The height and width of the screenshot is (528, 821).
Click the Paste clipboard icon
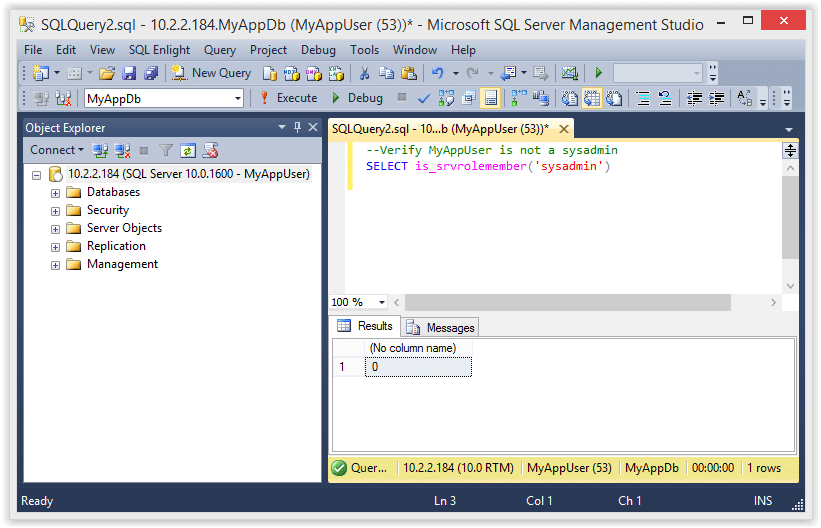pyautogui.click(x=408, y=73)
